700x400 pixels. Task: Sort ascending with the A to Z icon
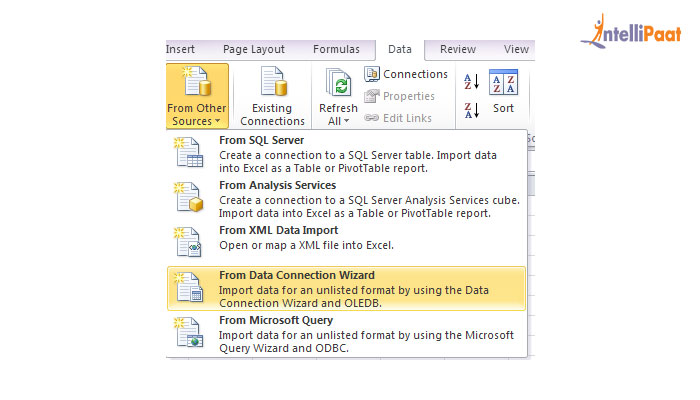pyautogui.click(x=471, y=82)
